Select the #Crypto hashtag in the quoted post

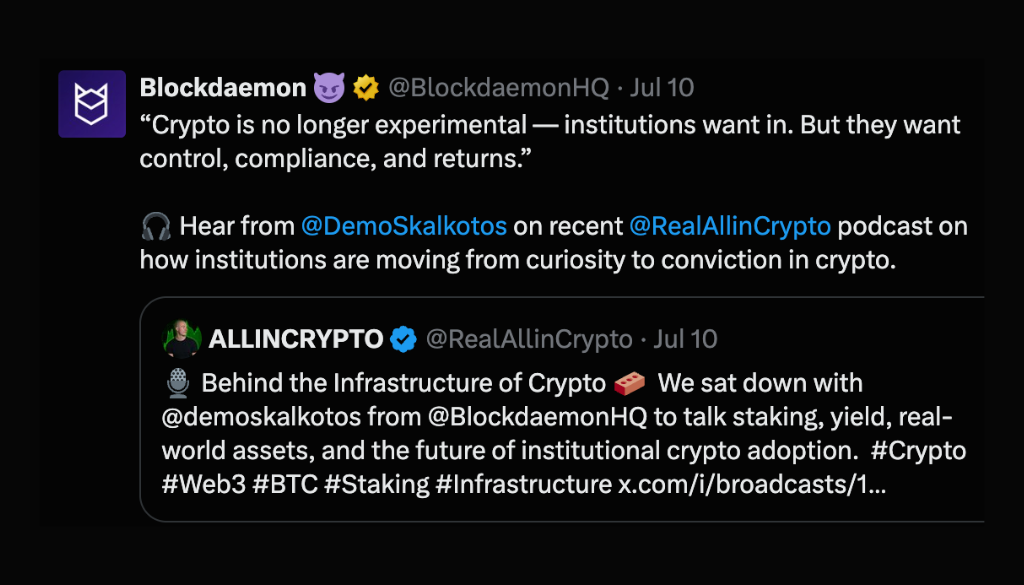click(918, 451)
